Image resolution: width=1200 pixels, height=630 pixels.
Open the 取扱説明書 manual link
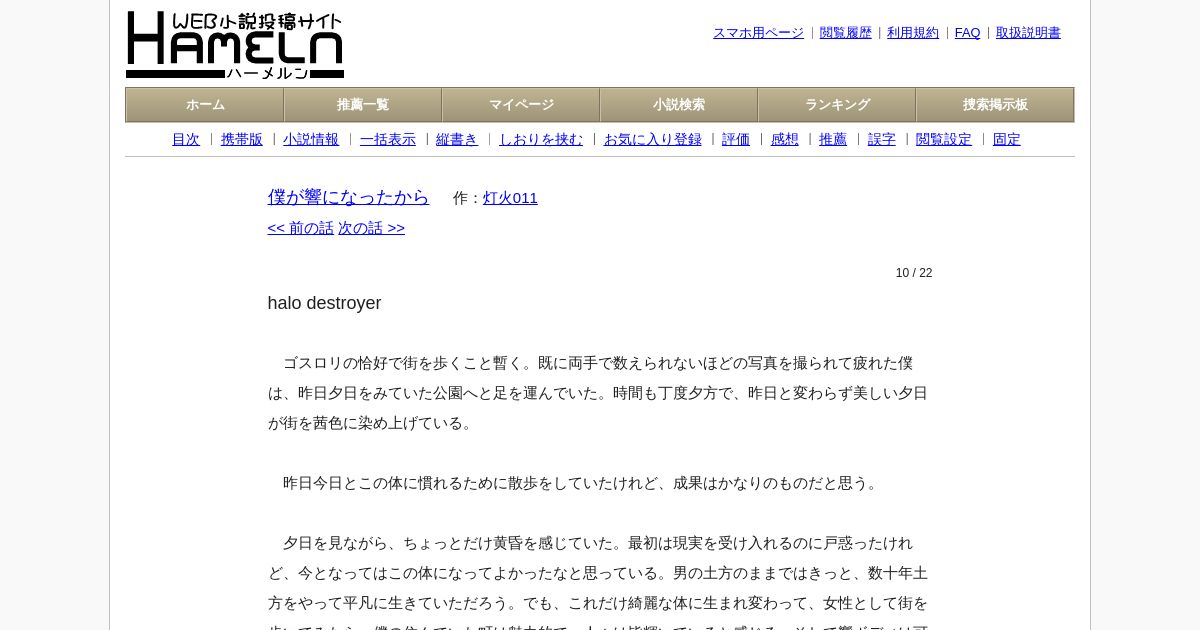coord(1028,33)
